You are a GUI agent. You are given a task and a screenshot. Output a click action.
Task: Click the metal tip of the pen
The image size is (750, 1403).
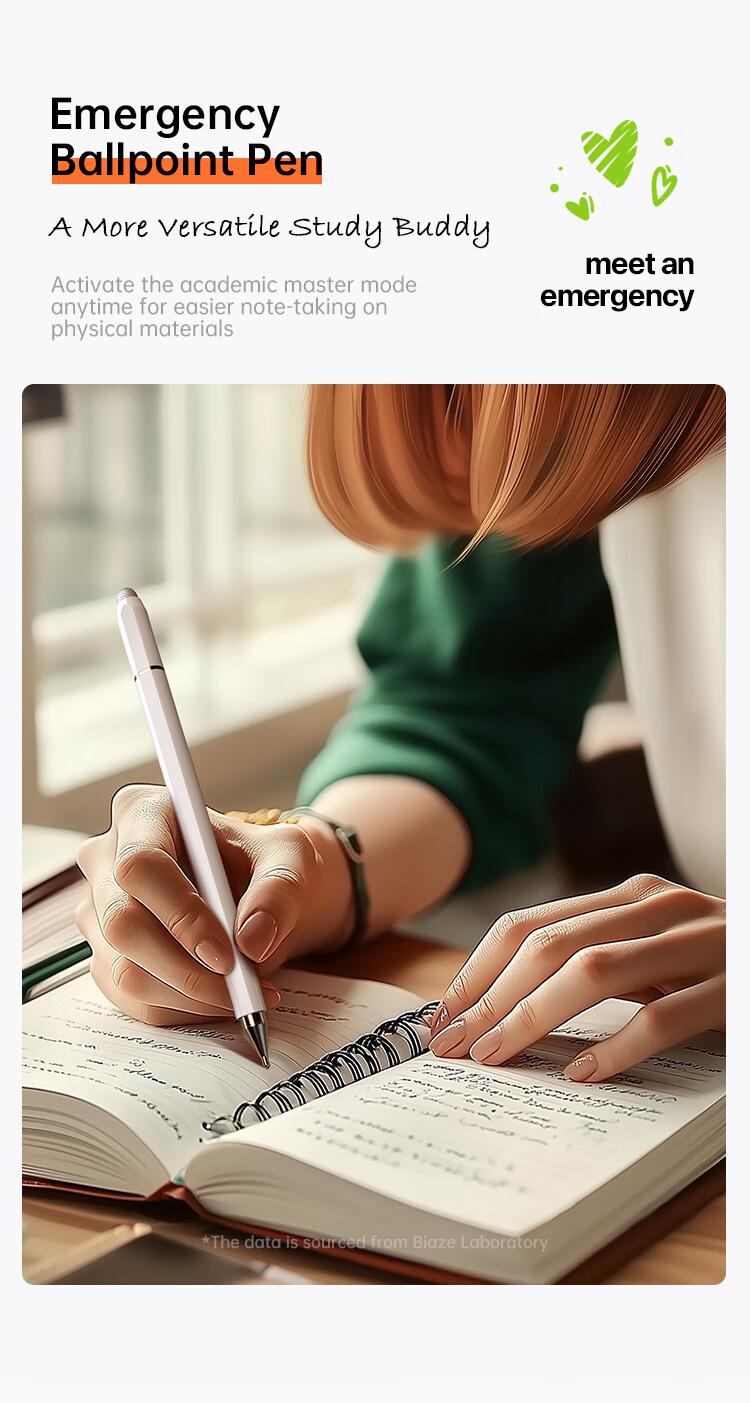click(x=257, y=1039)
